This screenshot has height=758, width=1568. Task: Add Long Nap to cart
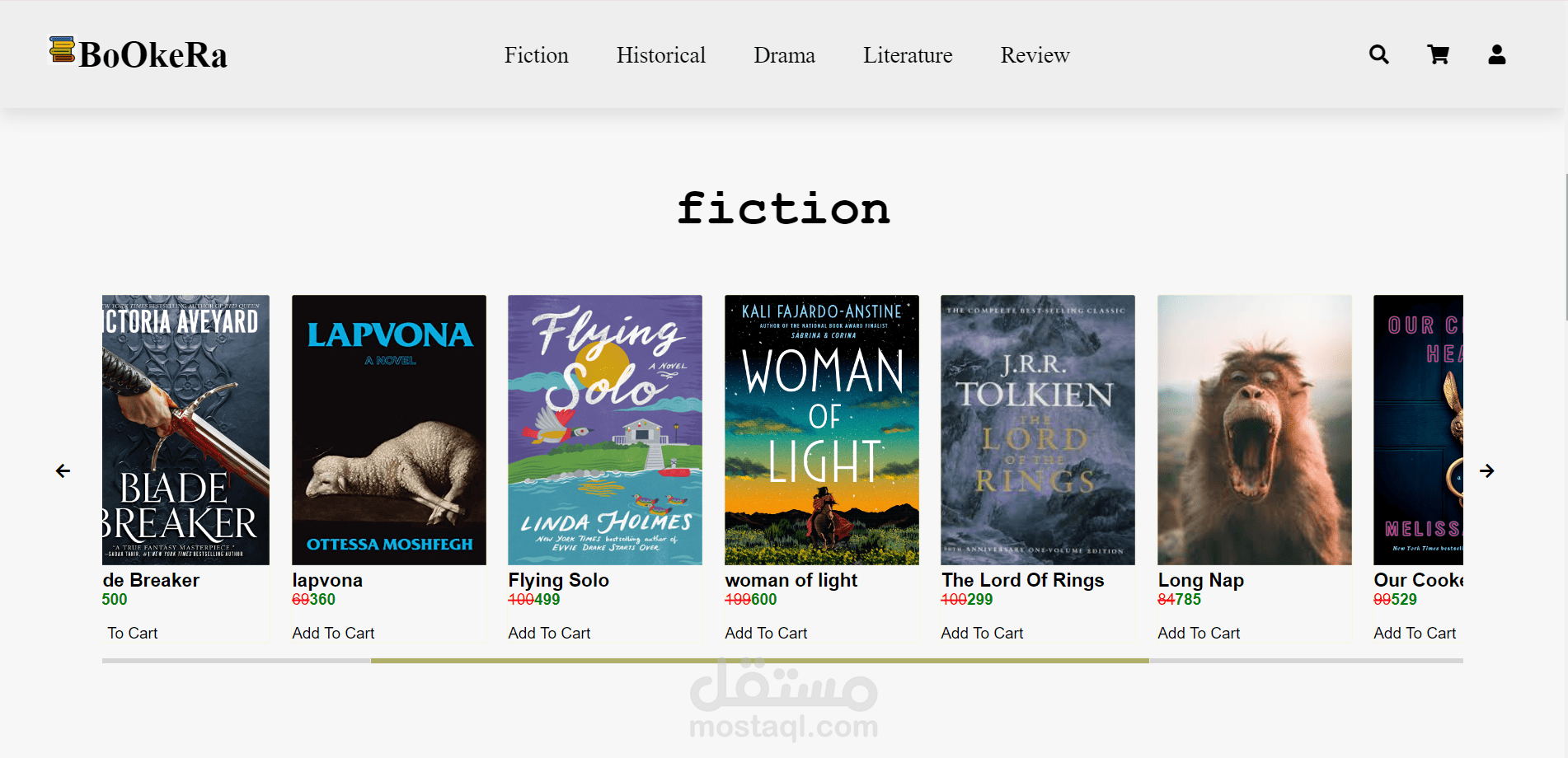click(x=1199, y=633)
